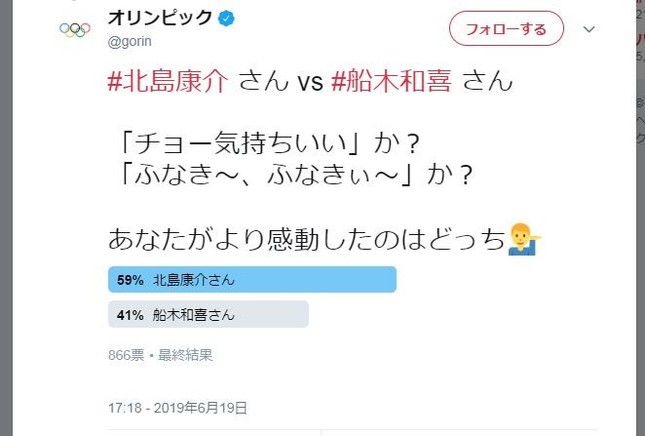This screenshot has height=436, width=645.
Task: Expand the tweet options chevron menu
Action: [590, 29]
